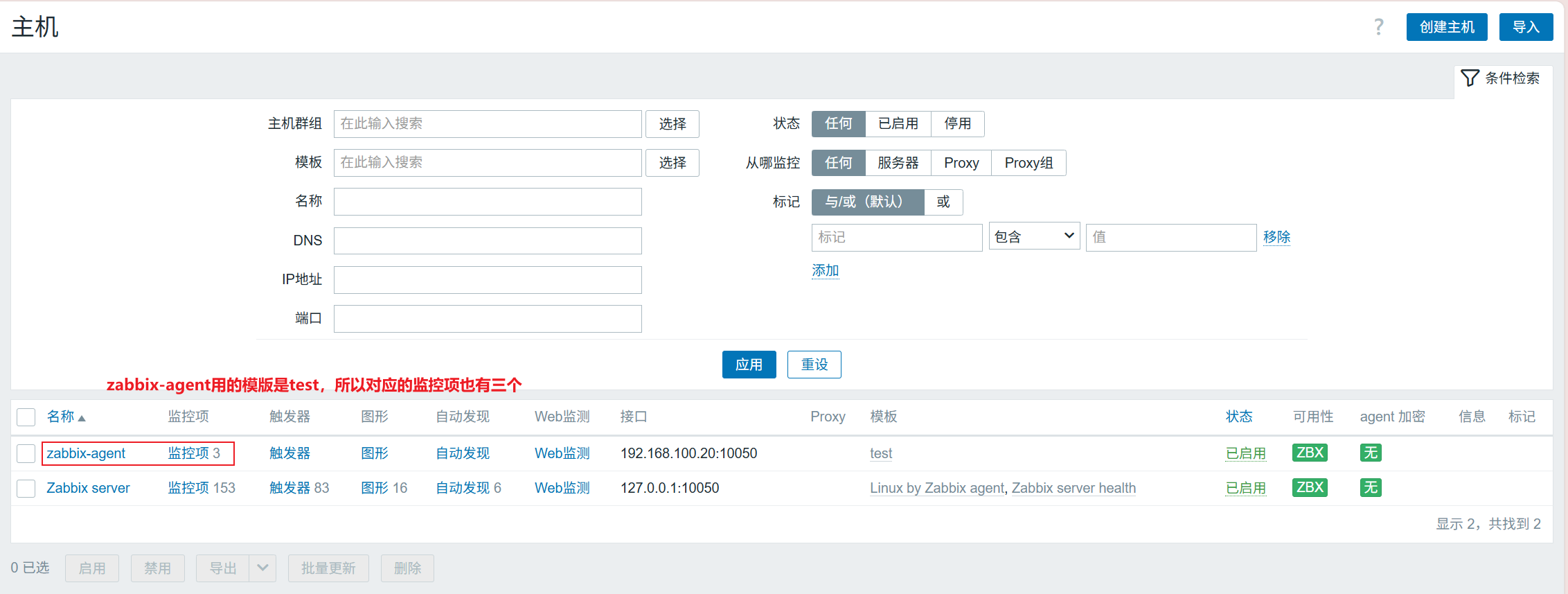This screenshot has width=1568, height=594.
Task: Toggle the 条件检索 filter tab
Action: pos(1500,78)
